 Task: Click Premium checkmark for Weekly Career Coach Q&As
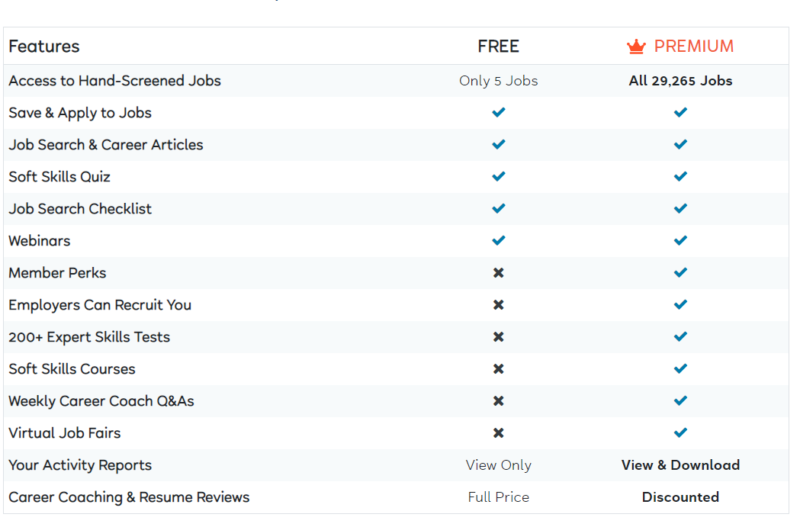[680, 400]
